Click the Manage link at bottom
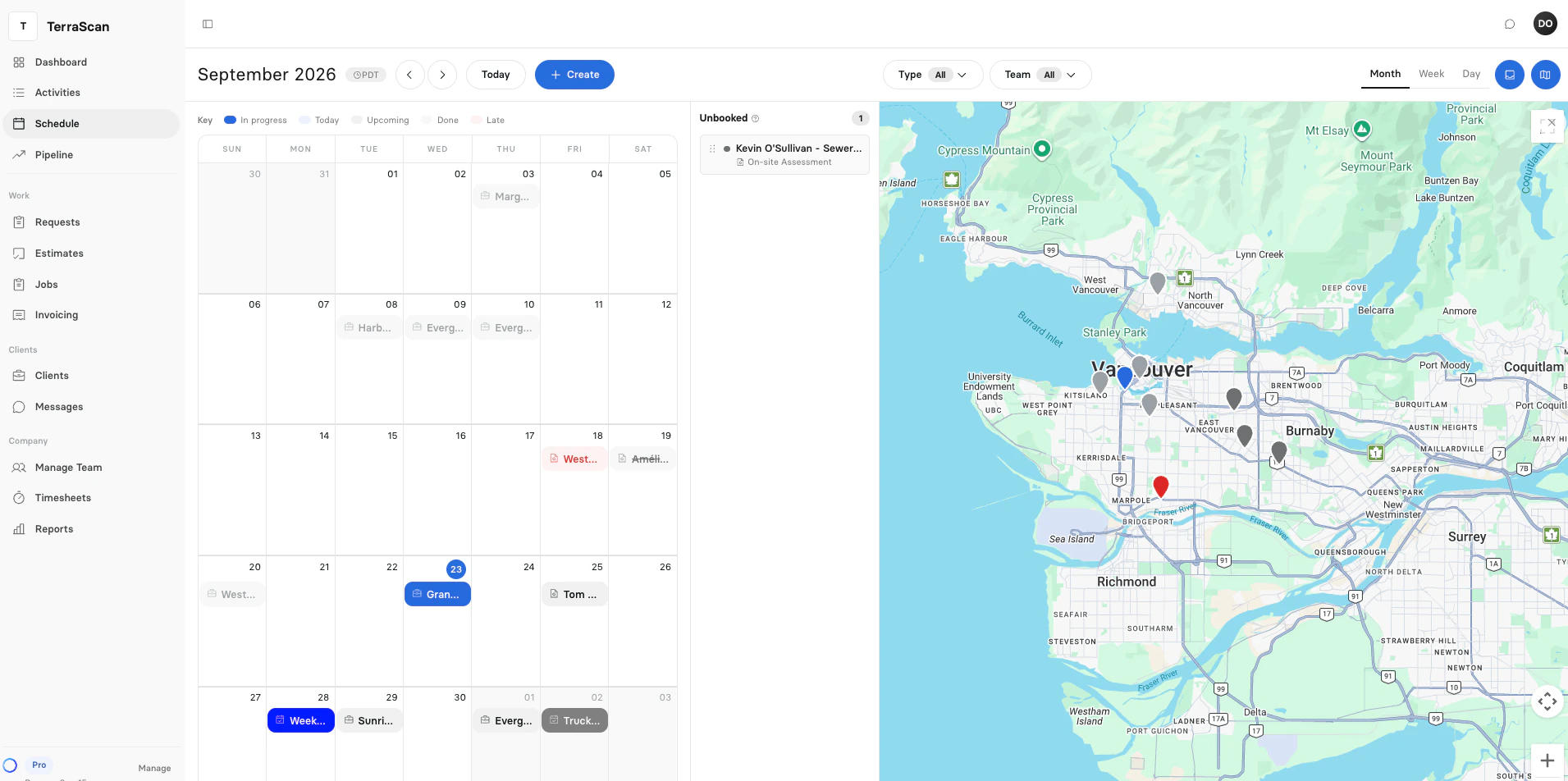This screenshot has height=781, width=1568. click(154, 769)
